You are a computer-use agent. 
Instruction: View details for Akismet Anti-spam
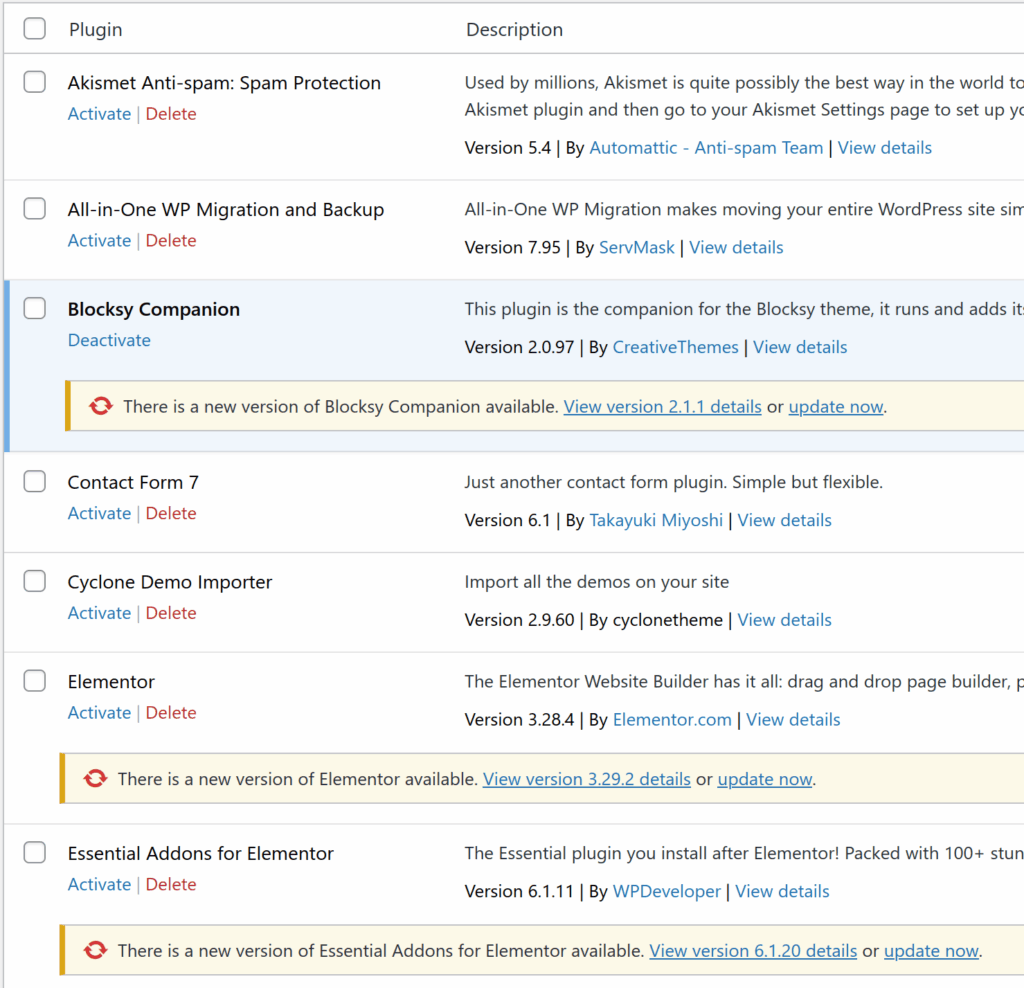(884, 148)
